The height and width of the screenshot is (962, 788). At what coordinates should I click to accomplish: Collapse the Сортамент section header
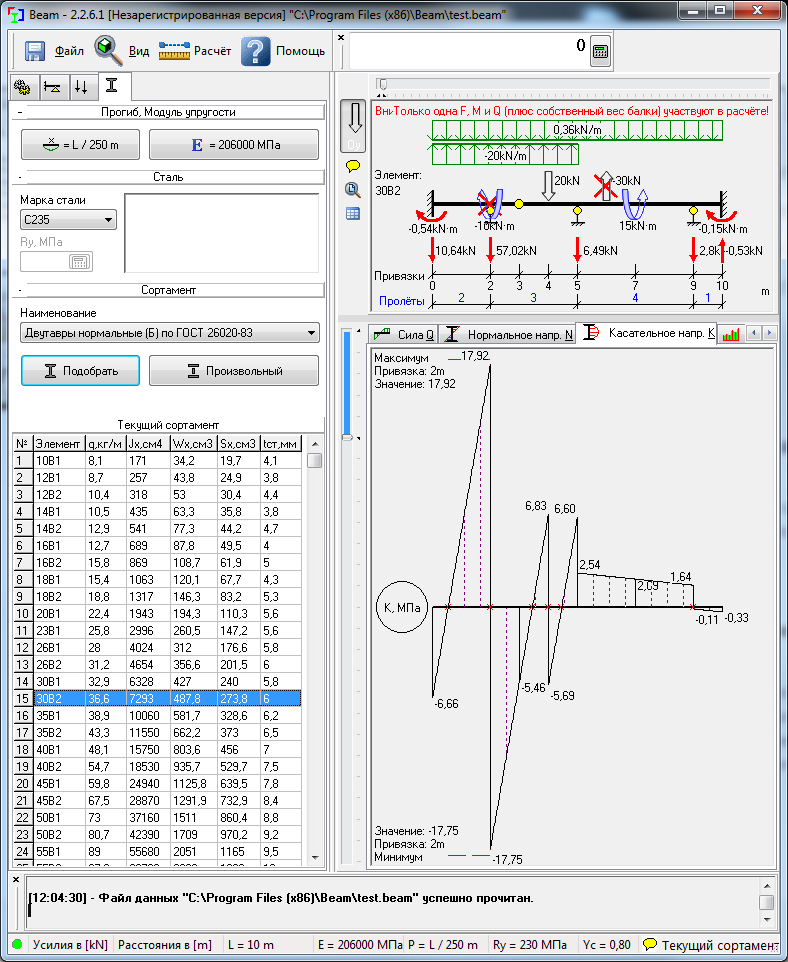tap(20, 290)
